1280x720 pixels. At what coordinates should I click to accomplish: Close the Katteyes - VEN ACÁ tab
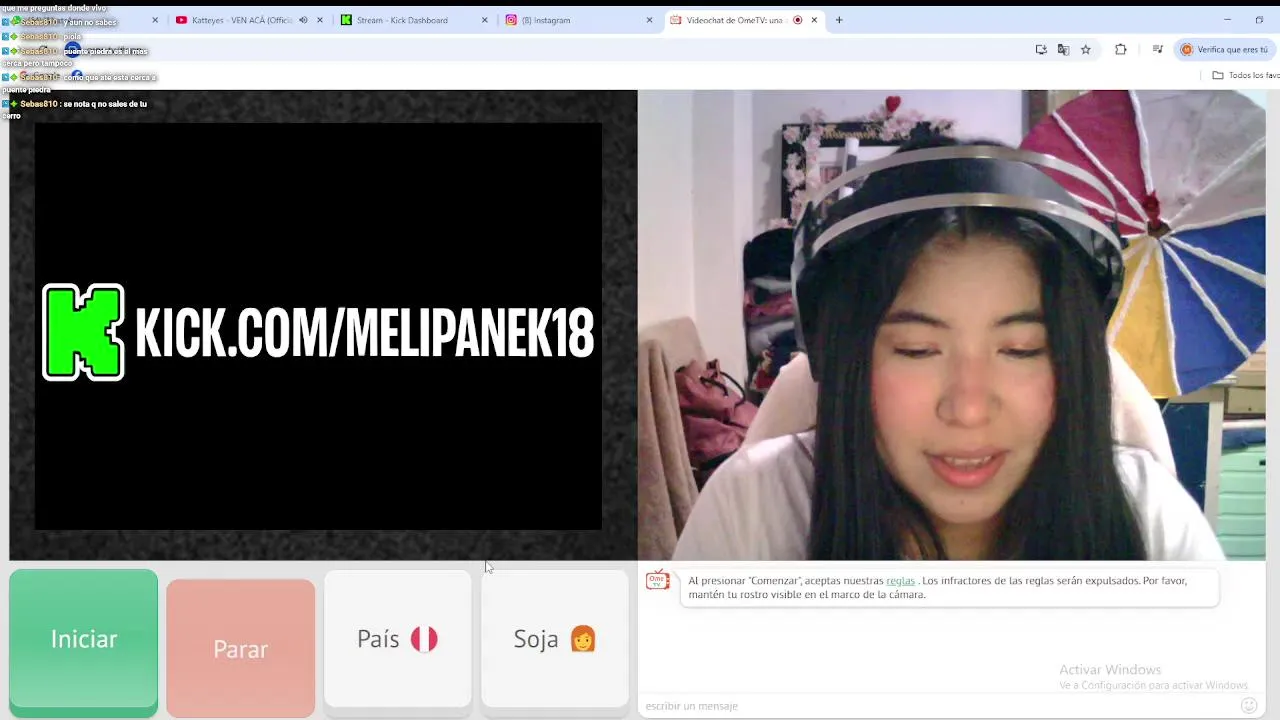point(320,20)
